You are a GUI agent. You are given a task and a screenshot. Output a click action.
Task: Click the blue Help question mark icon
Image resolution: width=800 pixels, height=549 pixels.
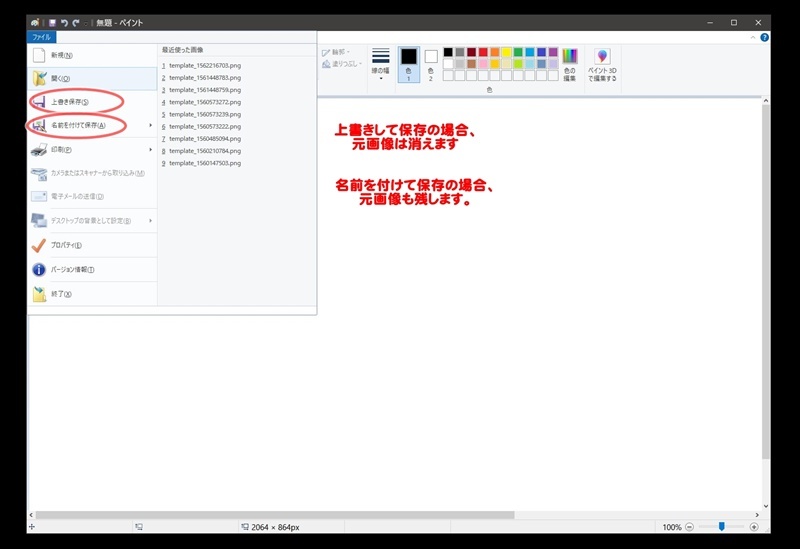[764, 37]
